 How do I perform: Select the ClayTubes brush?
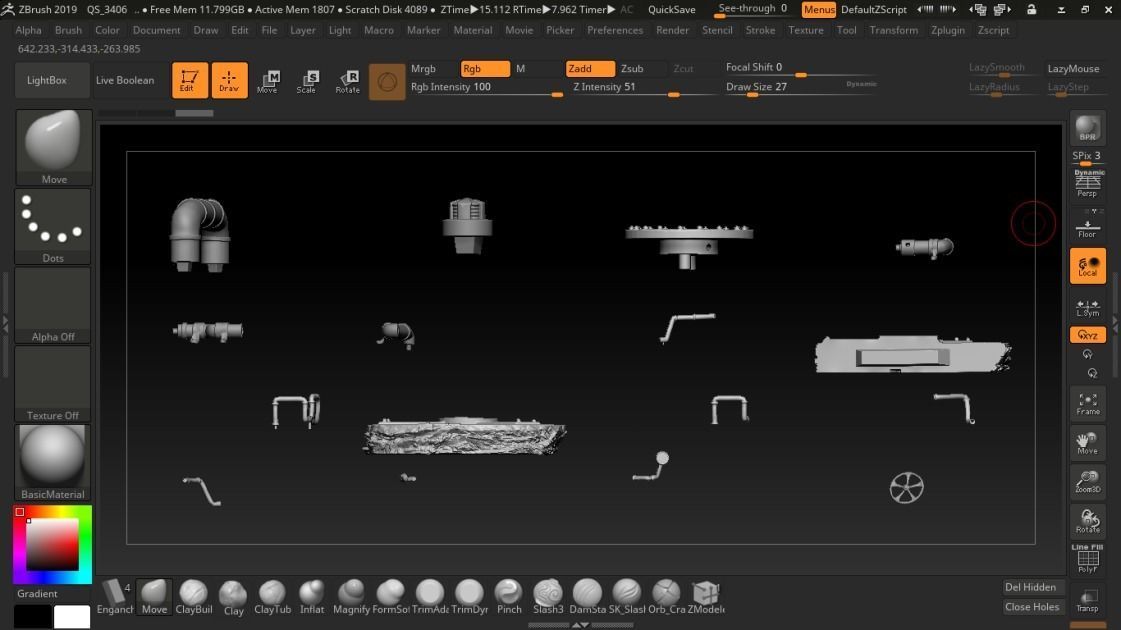point(272,596)
